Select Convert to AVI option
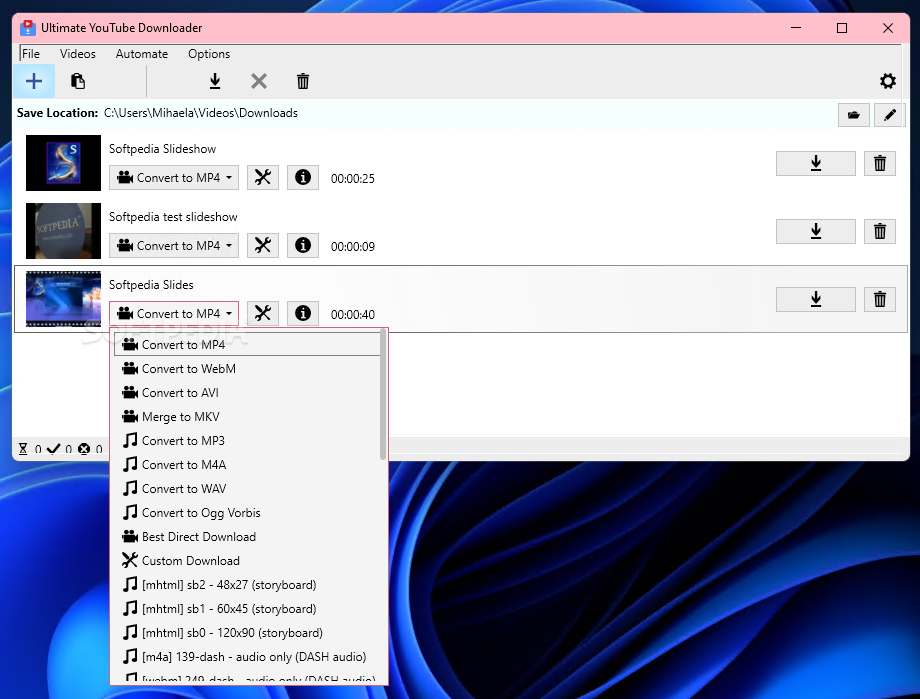The width and height of the screenshot is (920, 699). click(247, 393)
